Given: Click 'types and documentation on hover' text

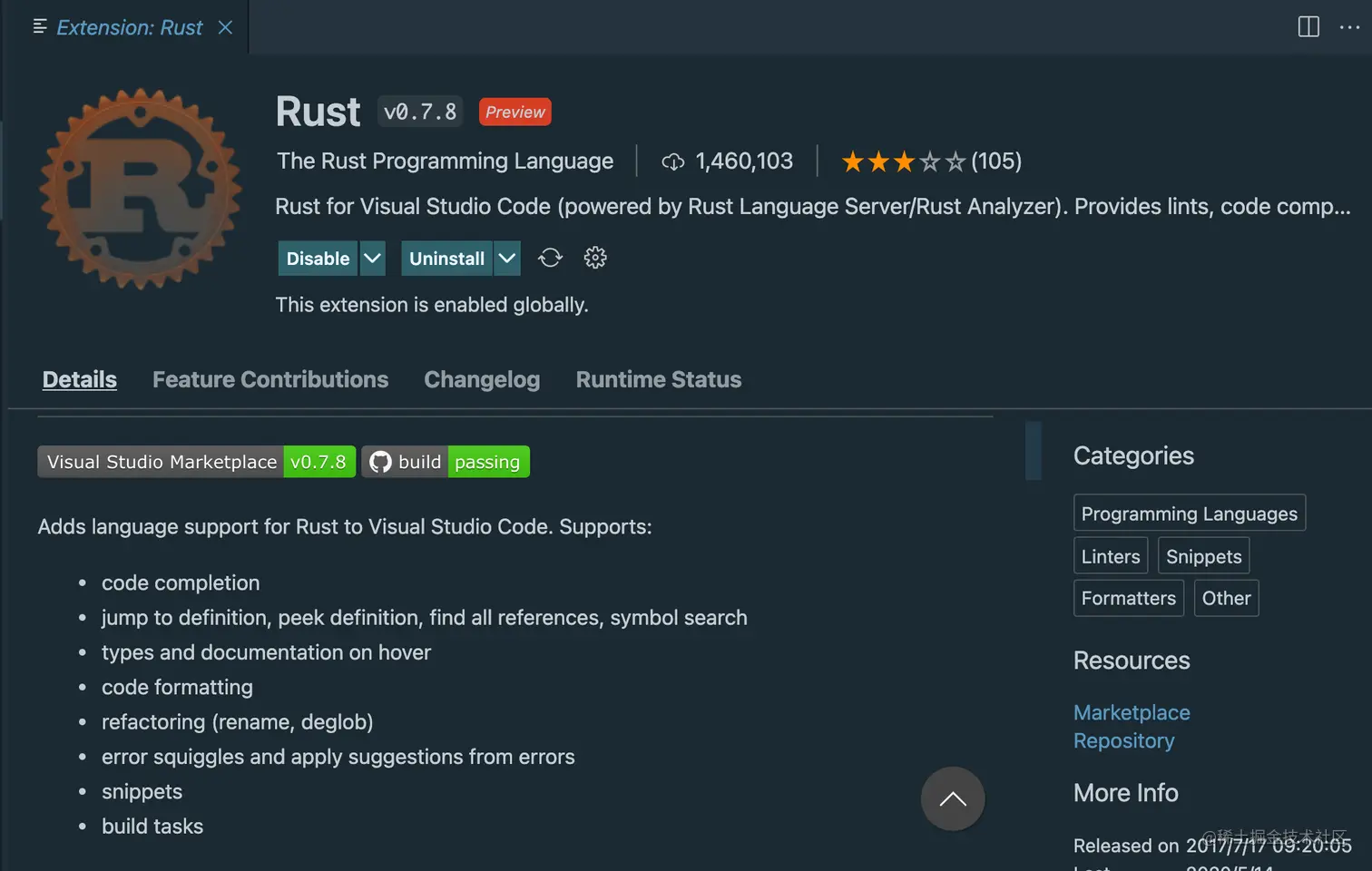Looking at the screenshot, I should pos(266,652).
